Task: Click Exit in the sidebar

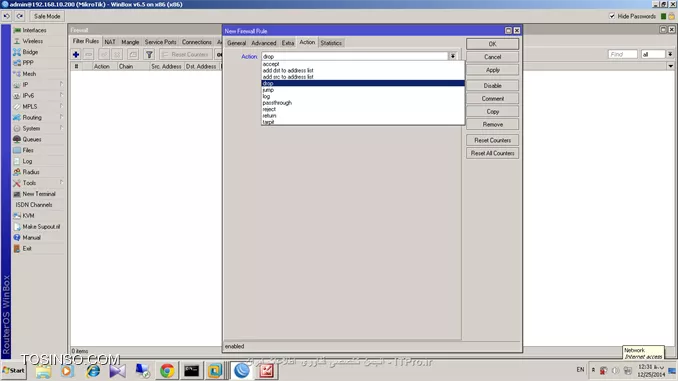Action: [x=27, y=249]
